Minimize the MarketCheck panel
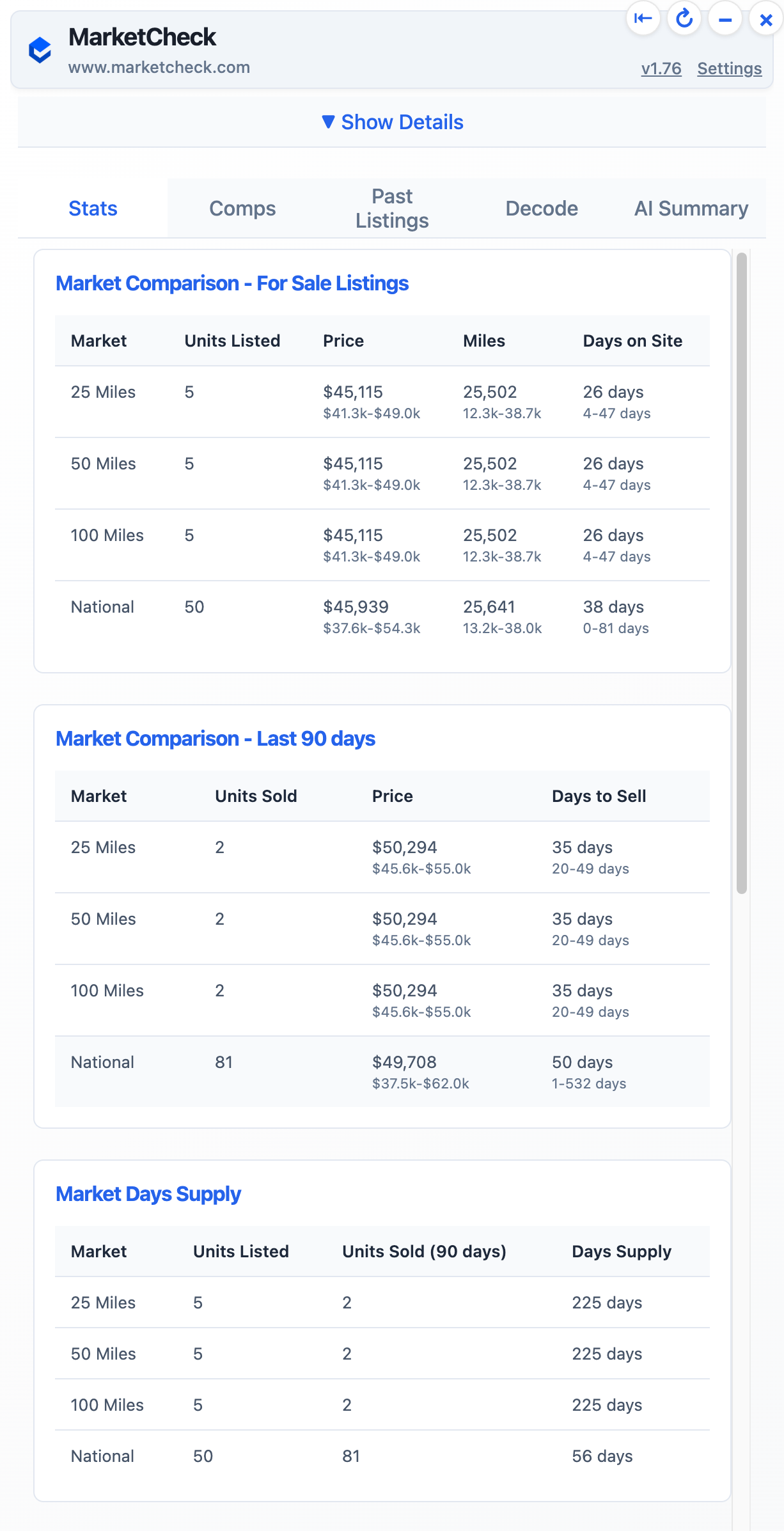This screenshot has width=784, height=1531. click(x=725, y=20)
